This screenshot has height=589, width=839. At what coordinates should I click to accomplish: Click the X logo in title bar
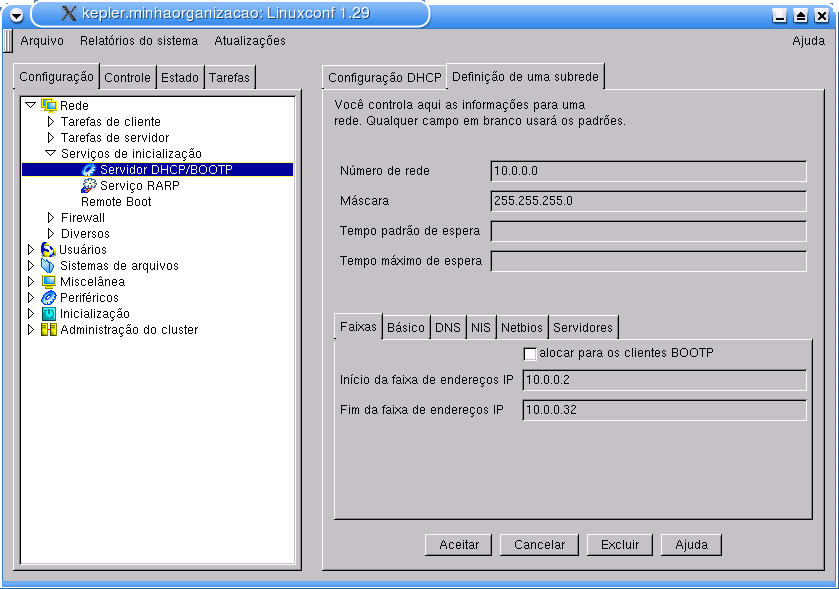click(x=68, y=13)
